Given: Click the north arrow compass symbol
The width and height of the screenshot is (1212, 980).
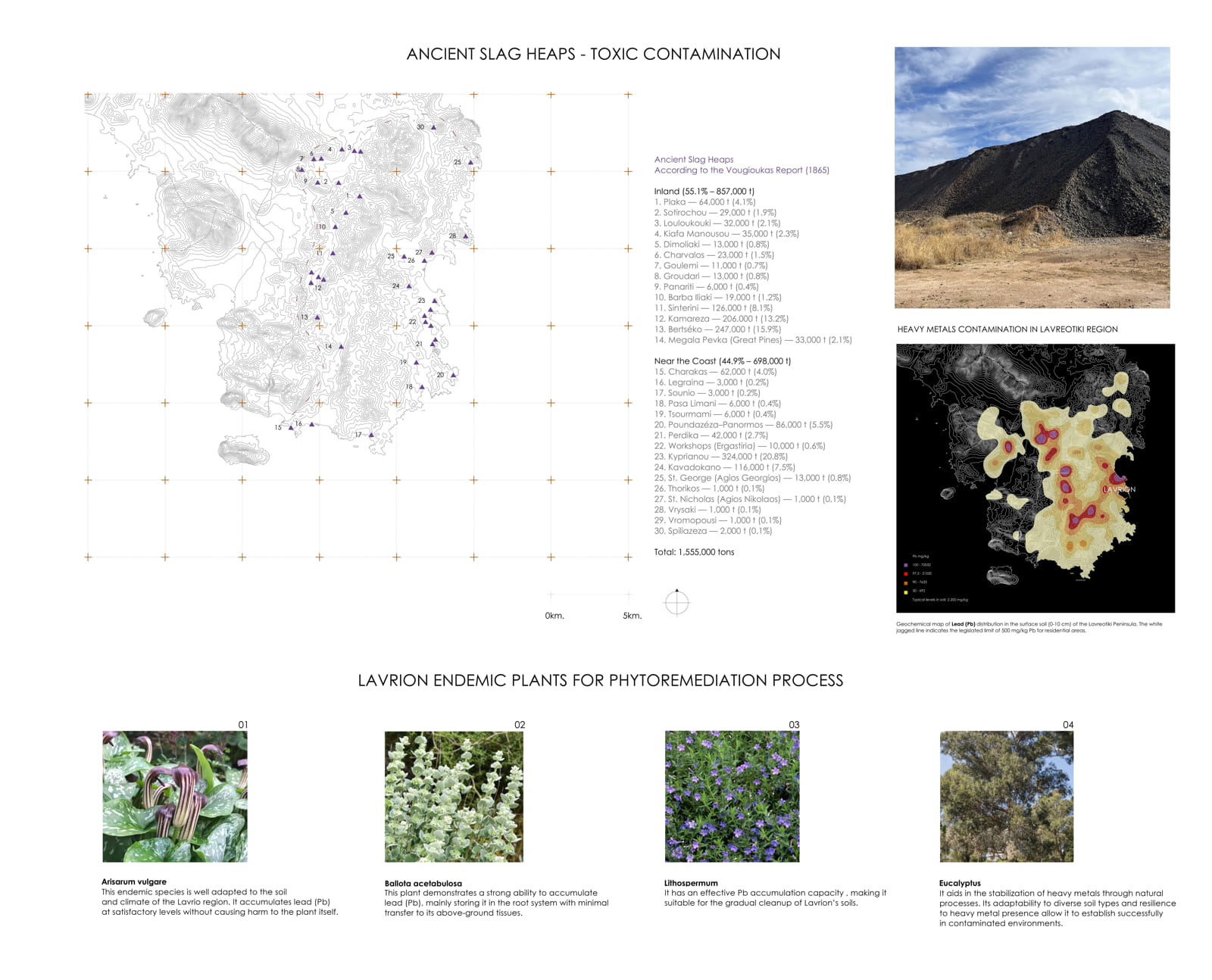Looking at the screenshot, I should (676, 603).
